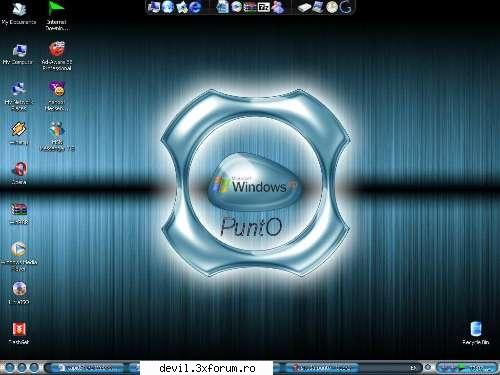
Task: Click the laptop icon in top dock
Action: (318, 7)
